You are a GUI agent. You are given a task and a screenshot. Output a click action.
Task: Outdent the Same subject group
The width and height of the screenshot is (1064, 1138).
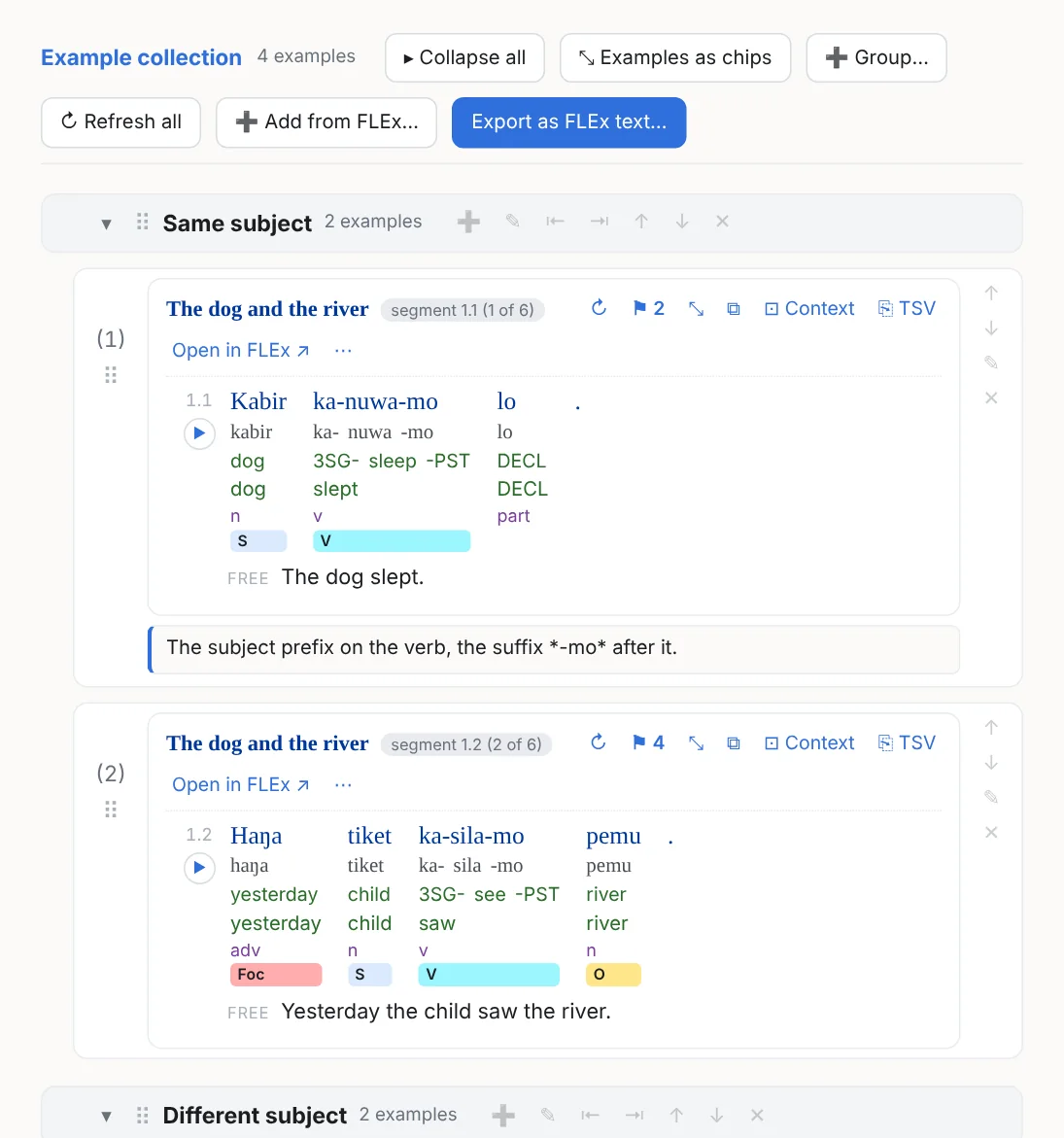[555, 222]
